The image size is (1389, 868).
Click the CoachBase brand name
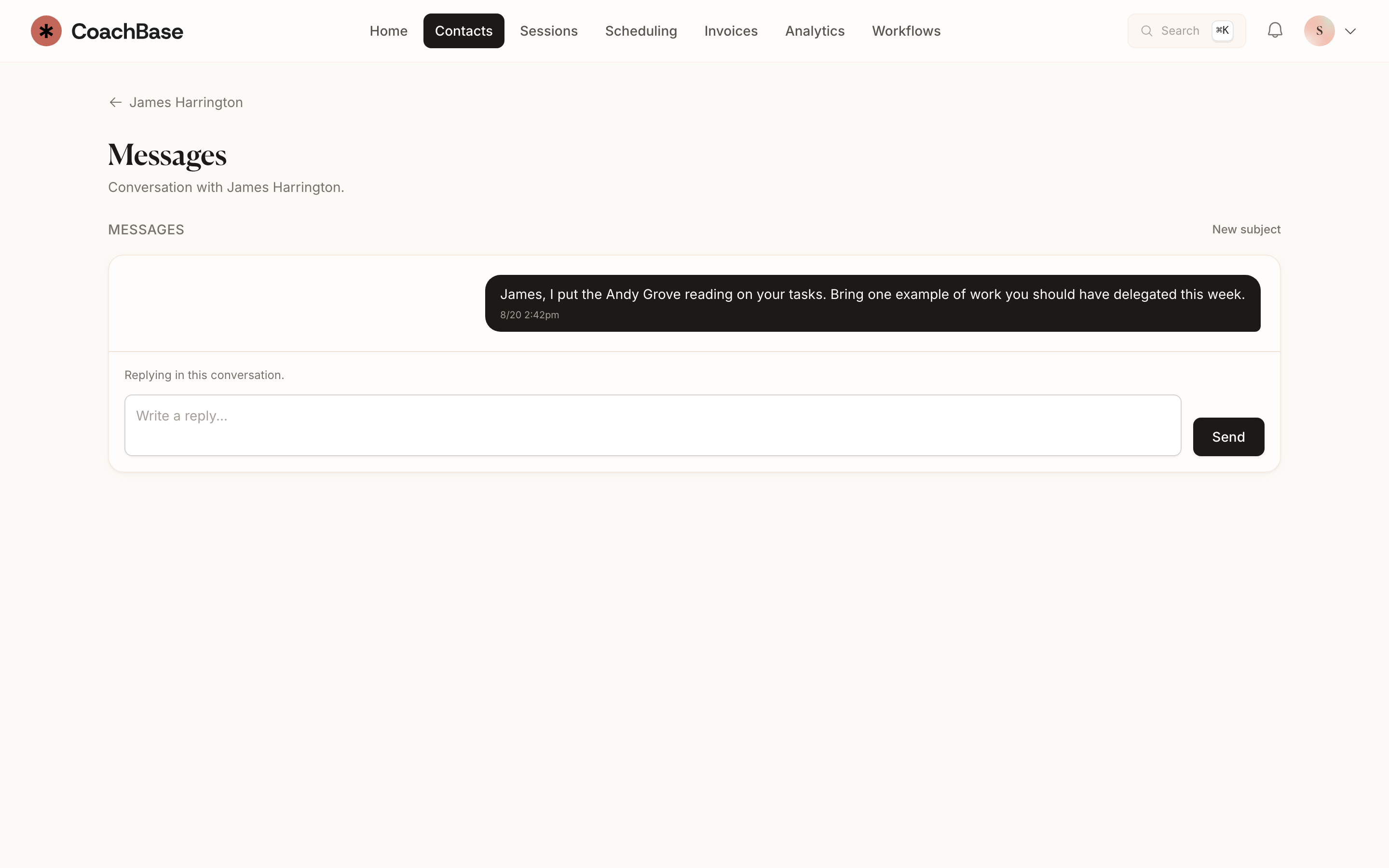click(127, 31)
